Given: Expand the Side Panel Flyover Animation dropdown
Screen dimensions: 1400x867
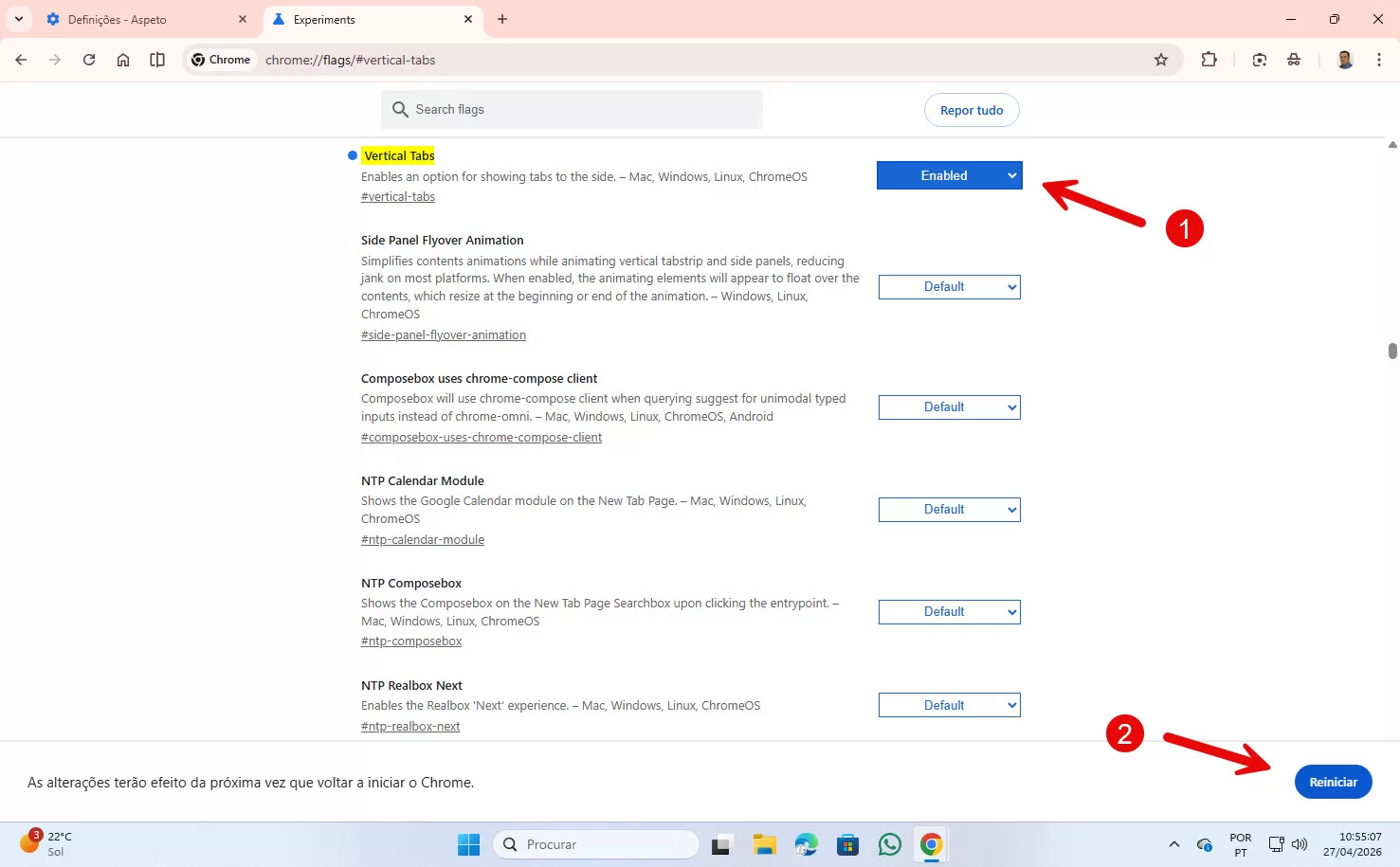Looking at the screenshot, I should tap(949, 287).
